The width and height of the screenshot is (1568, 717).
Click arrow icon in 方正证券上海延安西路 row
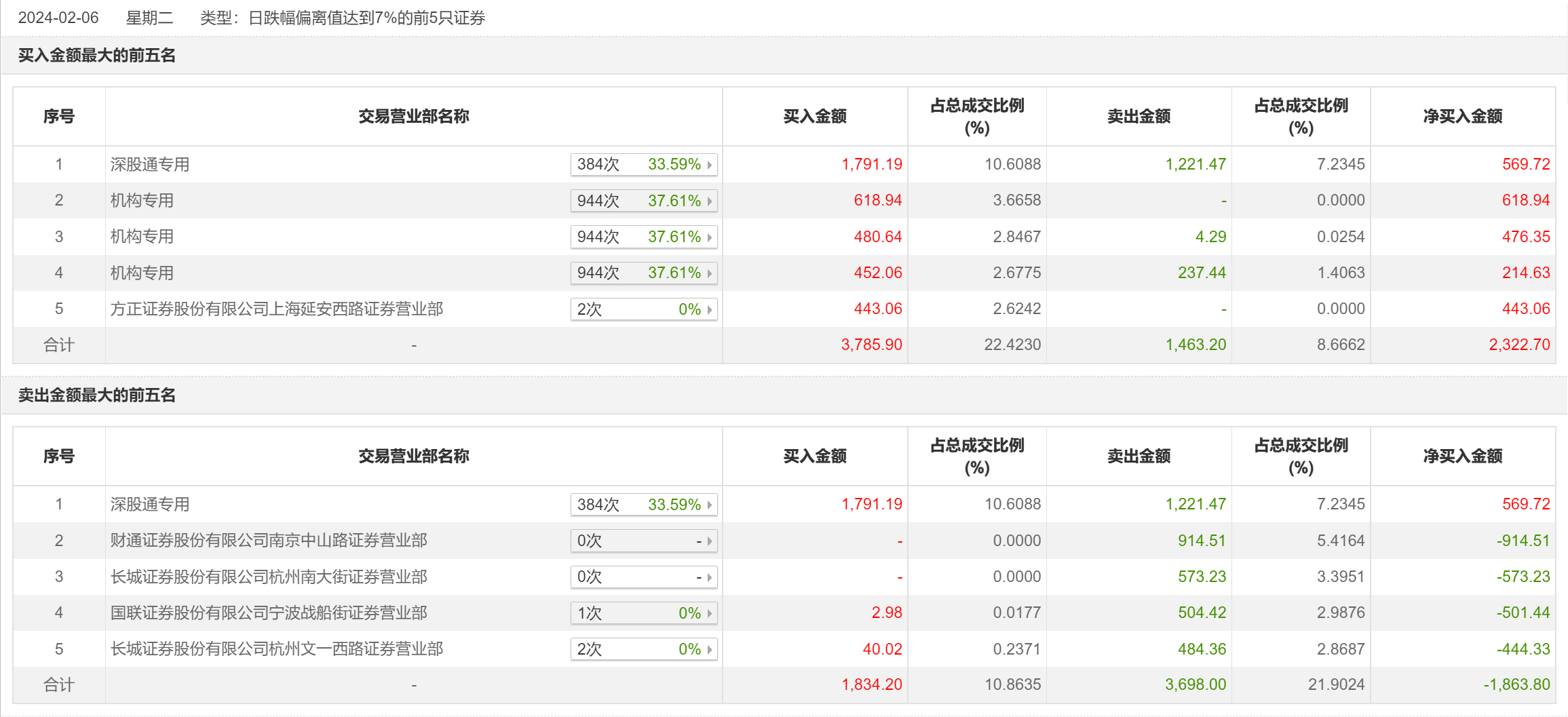tap(709, 309)
